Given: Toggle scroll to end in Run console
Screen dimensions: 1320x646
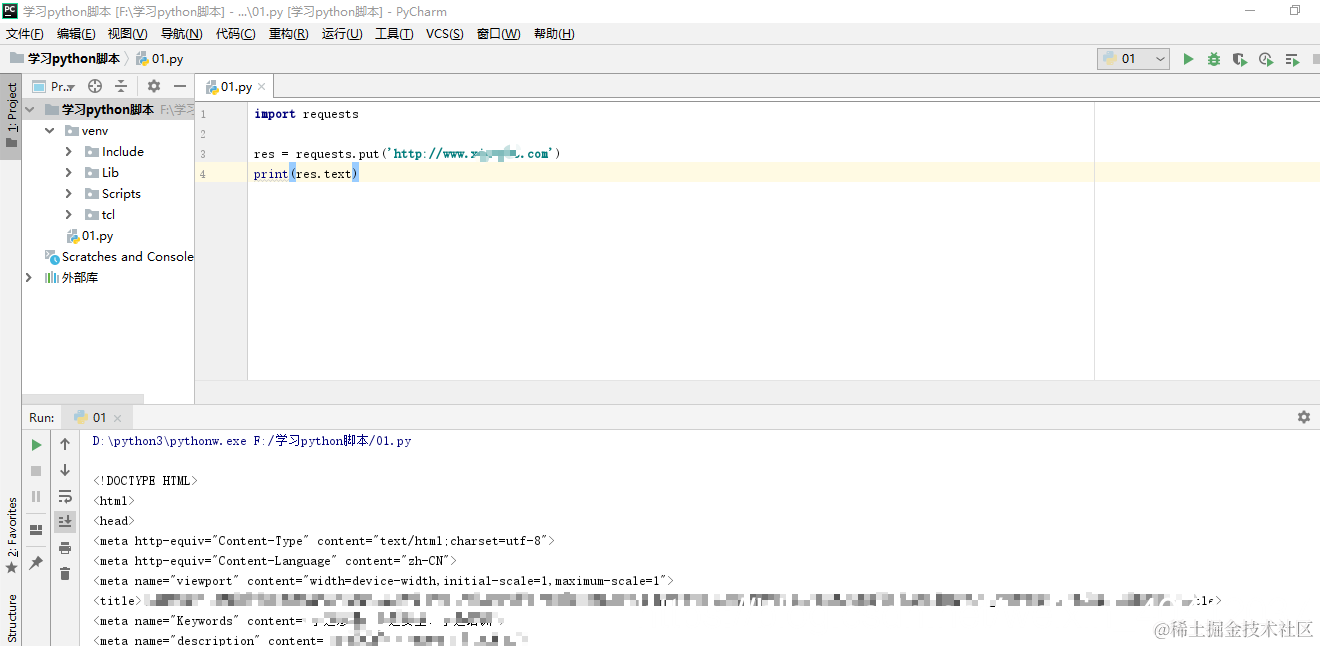Looking at the screenshot, I should 65,521.
